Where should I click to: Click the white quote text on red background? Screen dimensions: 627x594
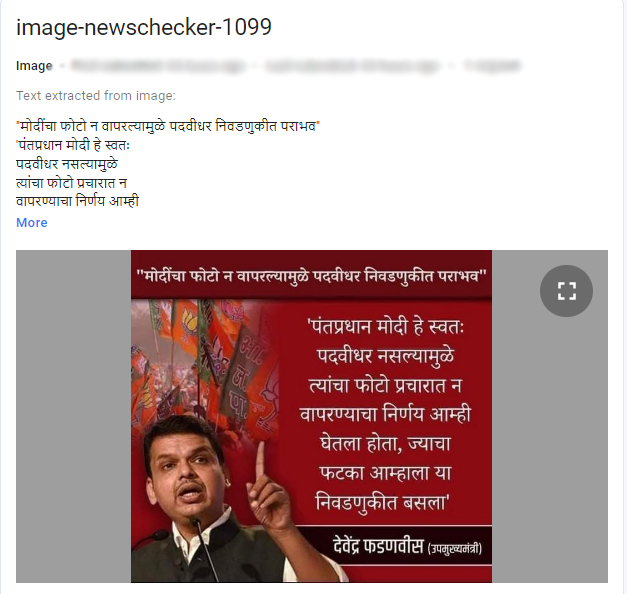pos(385,414)
